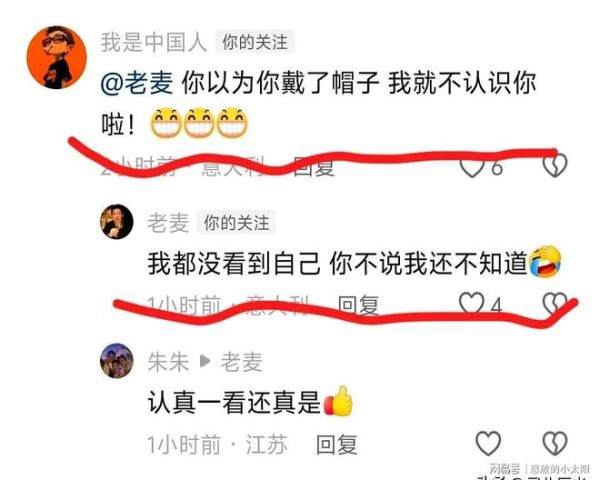The height and width of the screenshot is (480, 600).
Task: Tap 你的关注 tag beside 我是中国人
Action: pos(254,42)
